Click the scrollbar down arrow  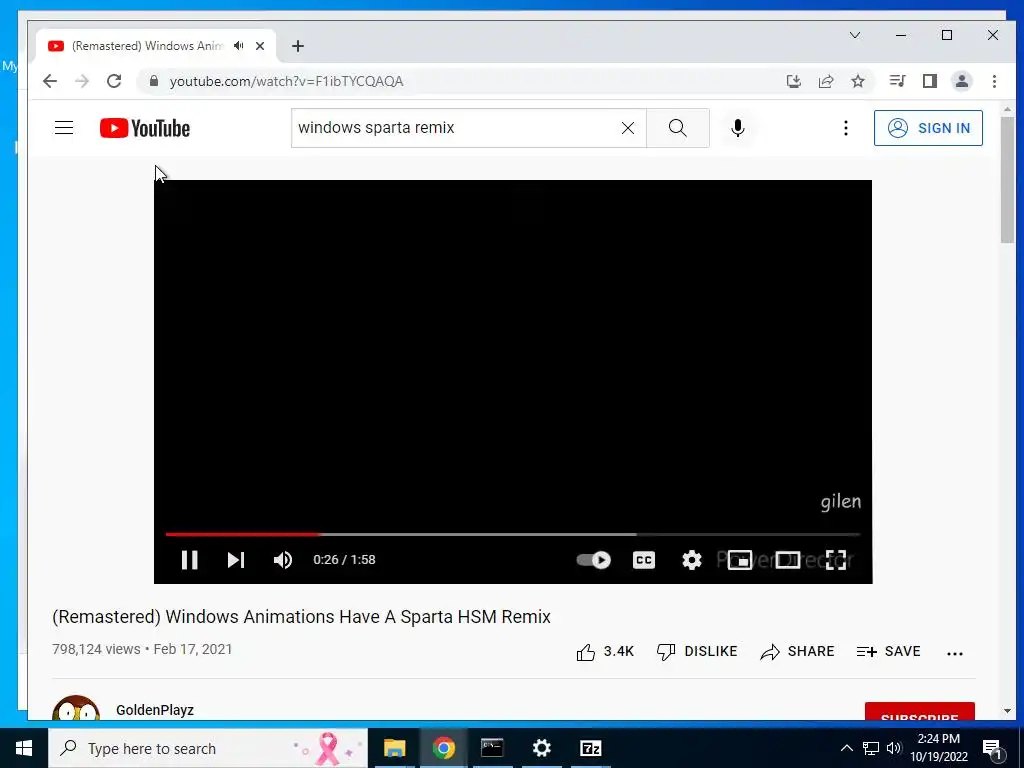(1007, 711)
